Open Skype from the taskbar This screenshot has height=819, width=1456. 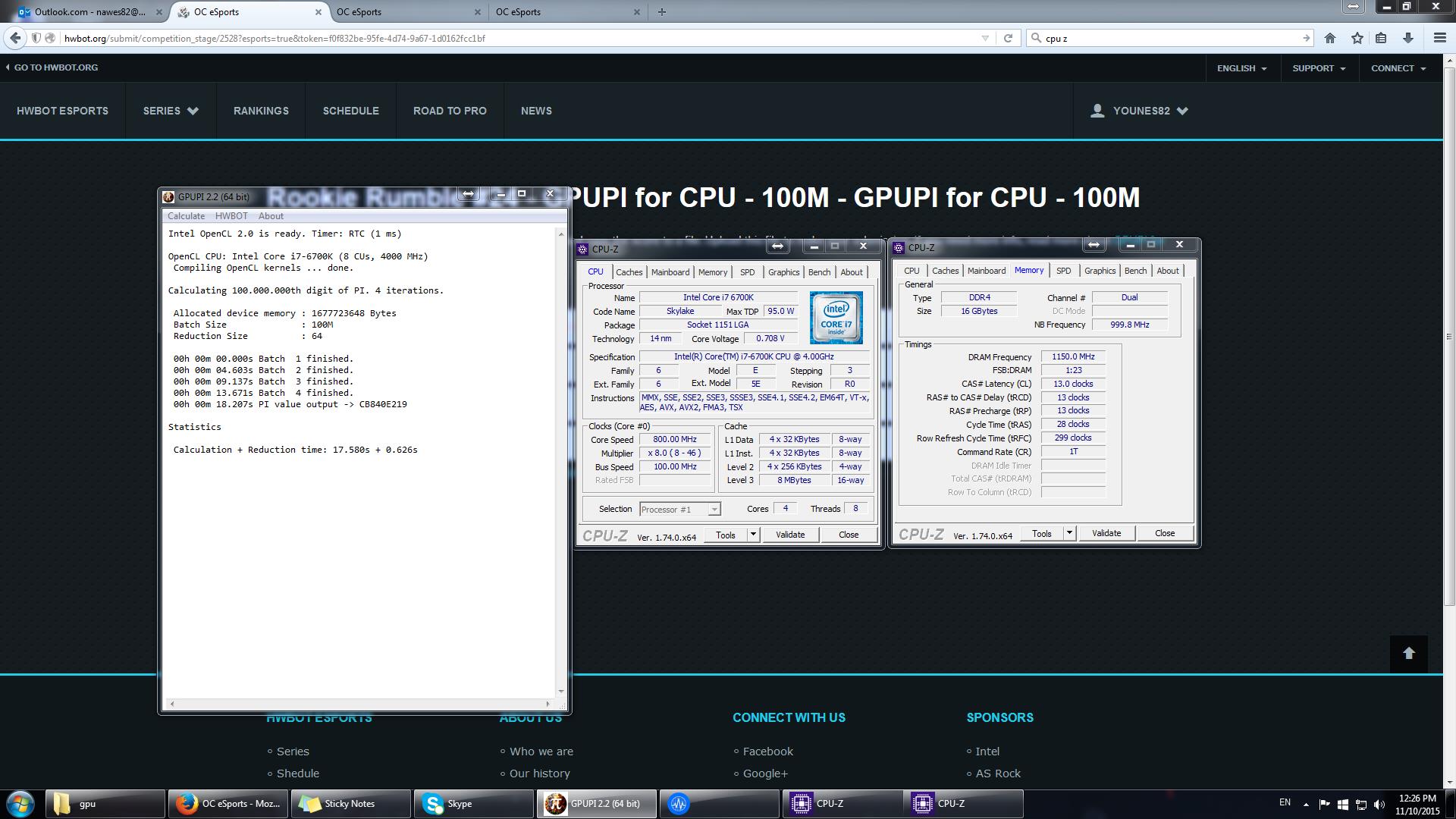click(473, 804)
